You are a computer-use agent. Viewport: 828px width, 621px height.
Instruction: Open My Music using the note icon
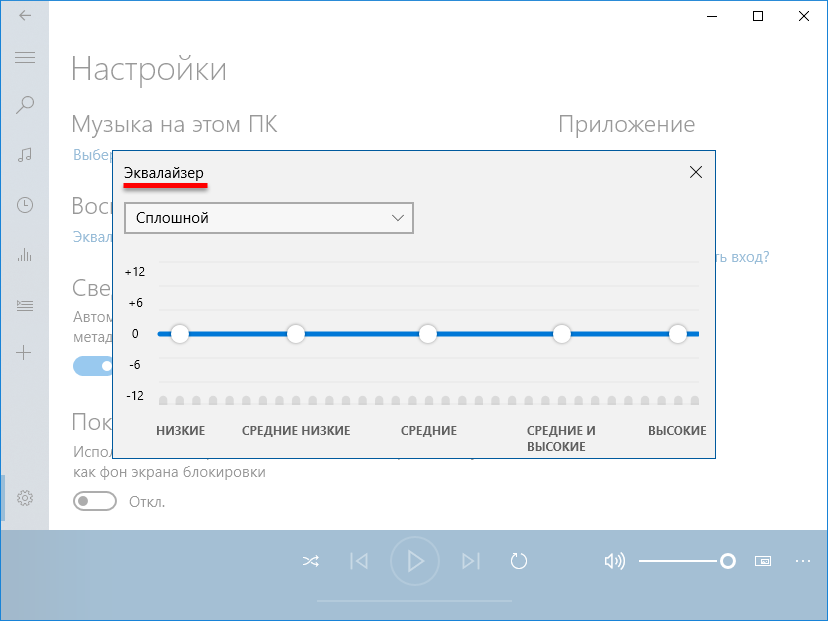click(x=25, y=155)
